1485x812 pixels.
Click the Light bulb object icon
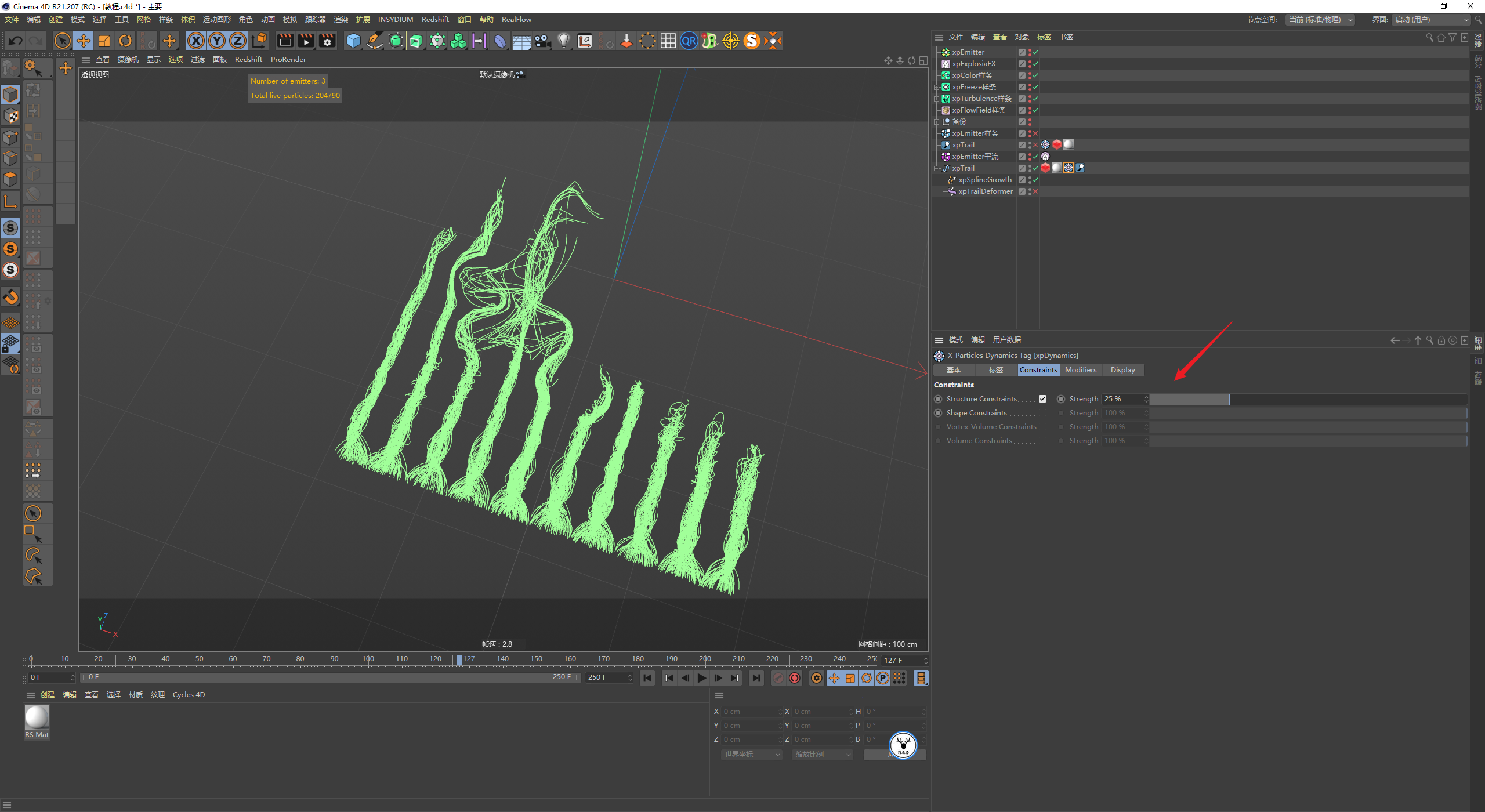(x=563, y=41)
